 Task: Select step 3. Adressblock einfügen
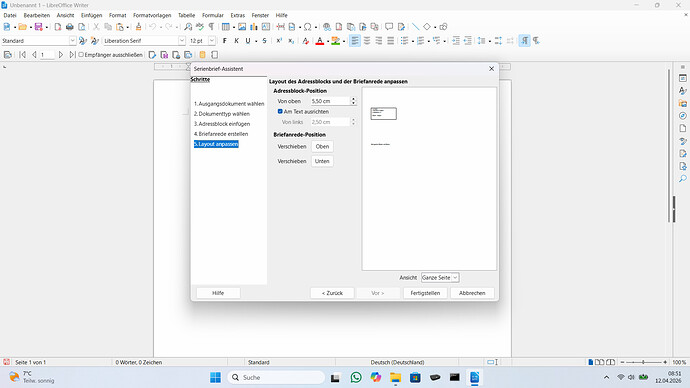point(222,124)
